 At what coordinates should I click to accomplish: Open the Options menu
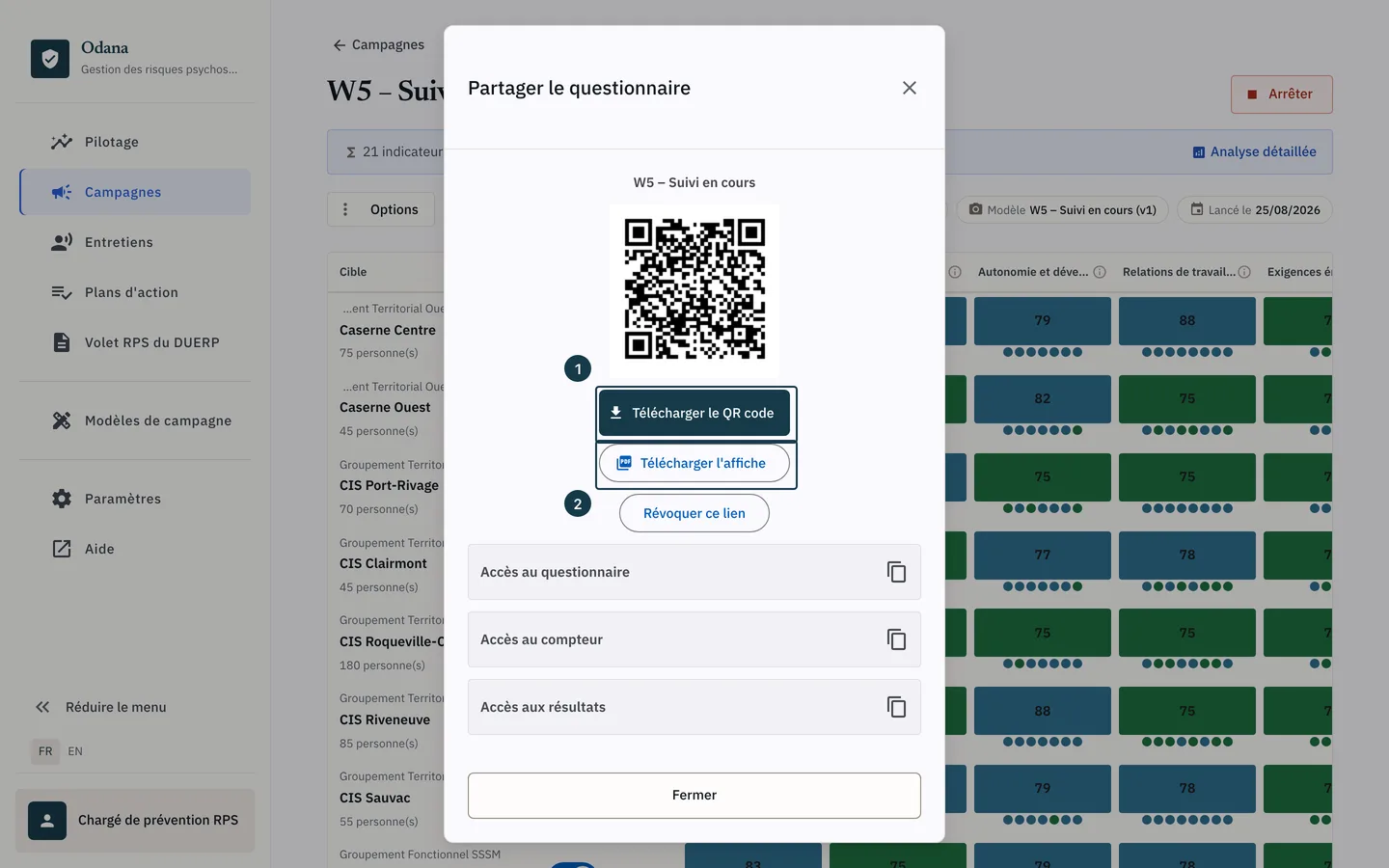(381, 209)
